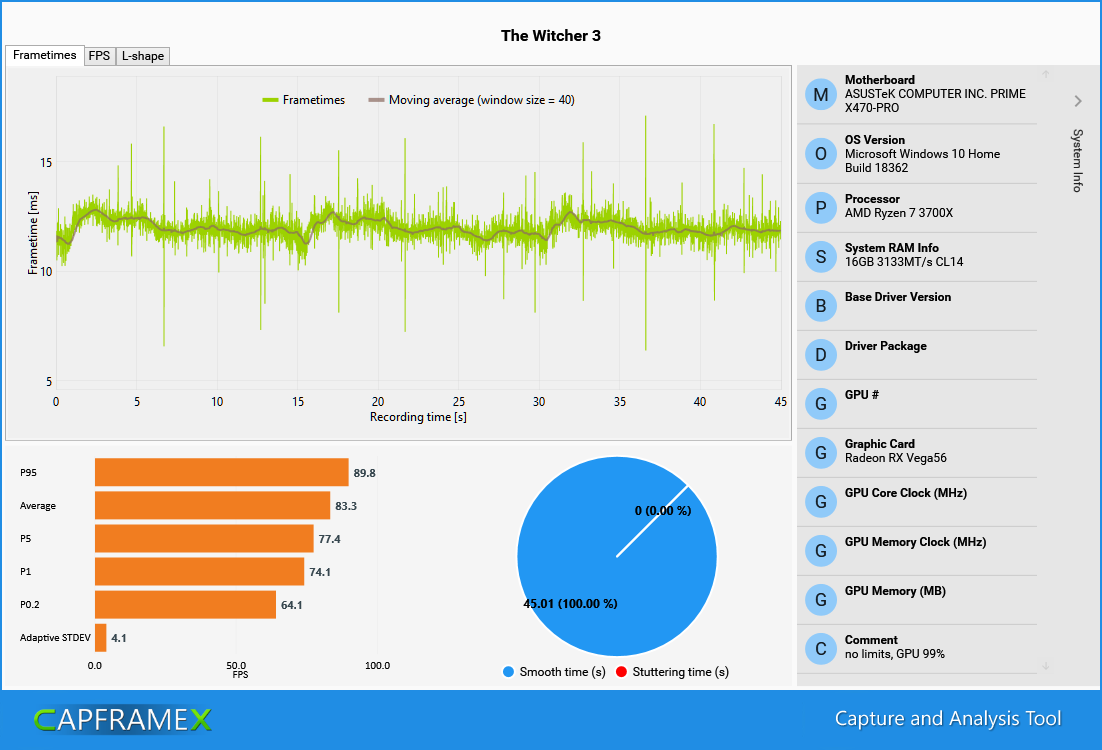Select the Processor info icon
Viewport: 1102px width, 750px height.
(820, 207)
